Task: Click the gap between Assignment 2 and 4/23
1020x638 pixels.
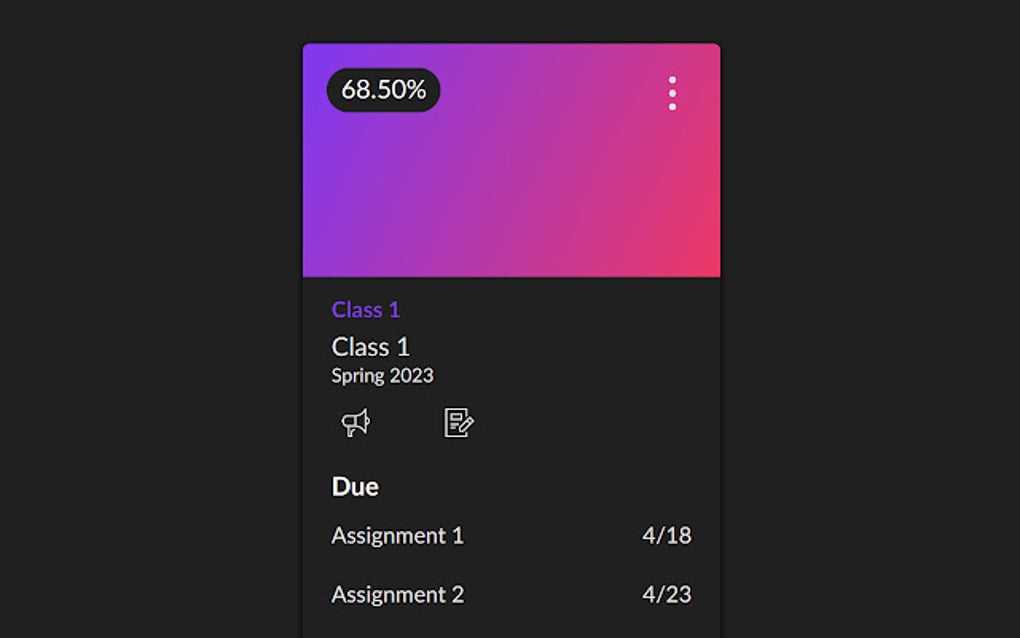Action: 552,595
